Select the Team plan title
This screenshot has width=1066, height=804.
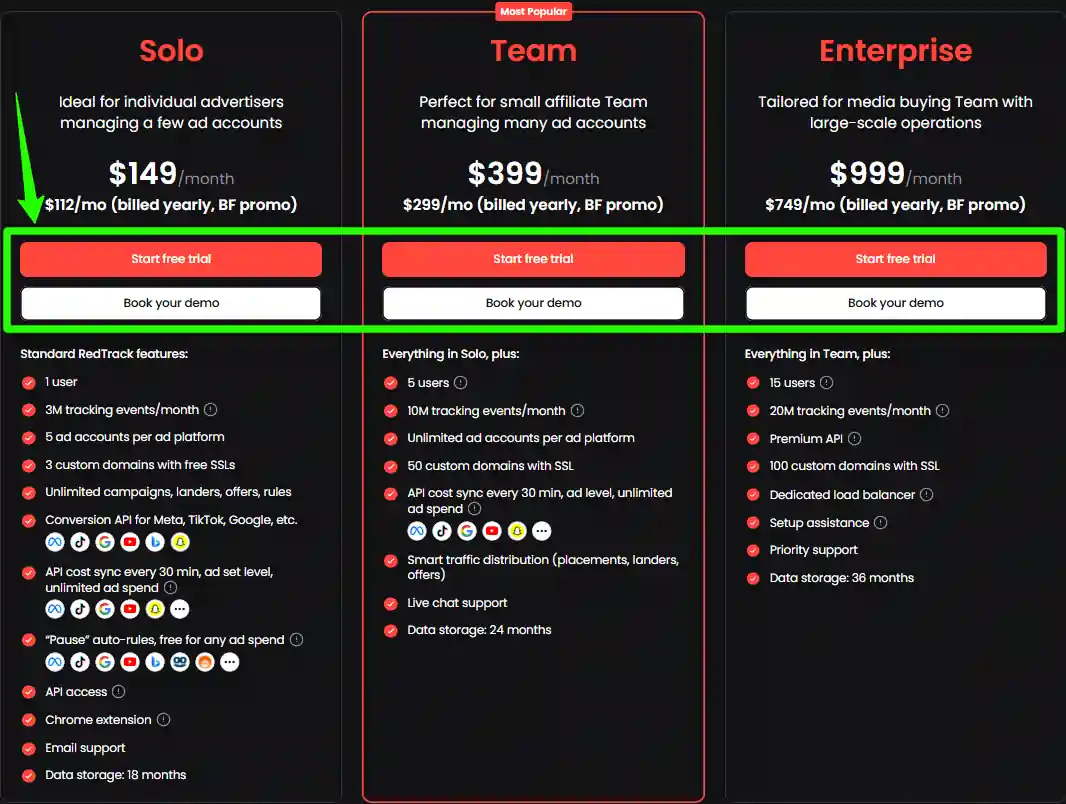click(533, 51)
